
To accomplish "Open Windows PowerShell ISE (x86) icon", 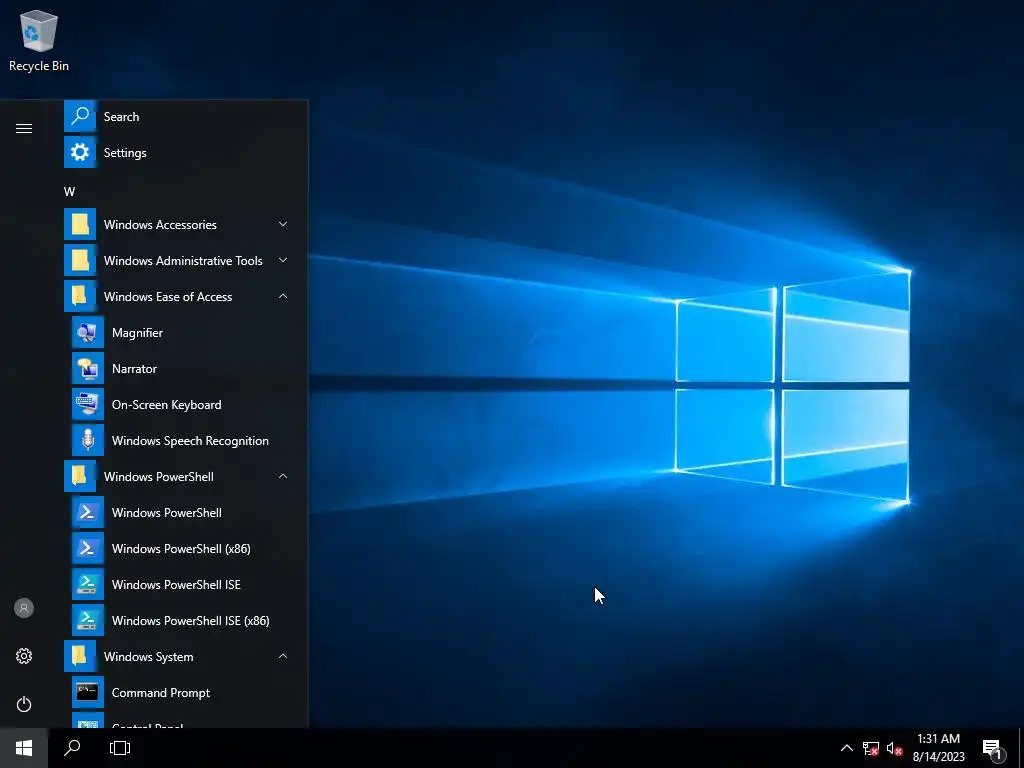I will tap(88, 620).
